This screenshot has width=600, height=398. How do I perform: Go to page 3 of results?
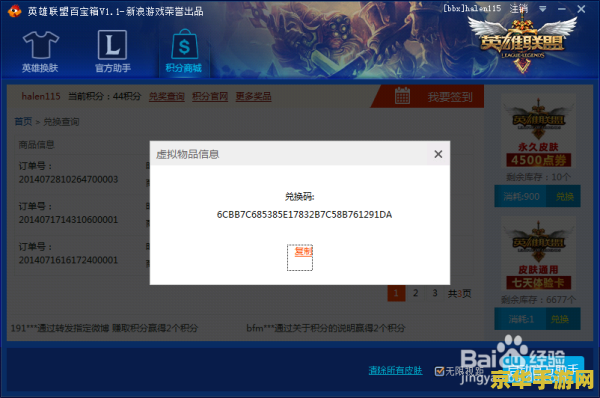435,294
